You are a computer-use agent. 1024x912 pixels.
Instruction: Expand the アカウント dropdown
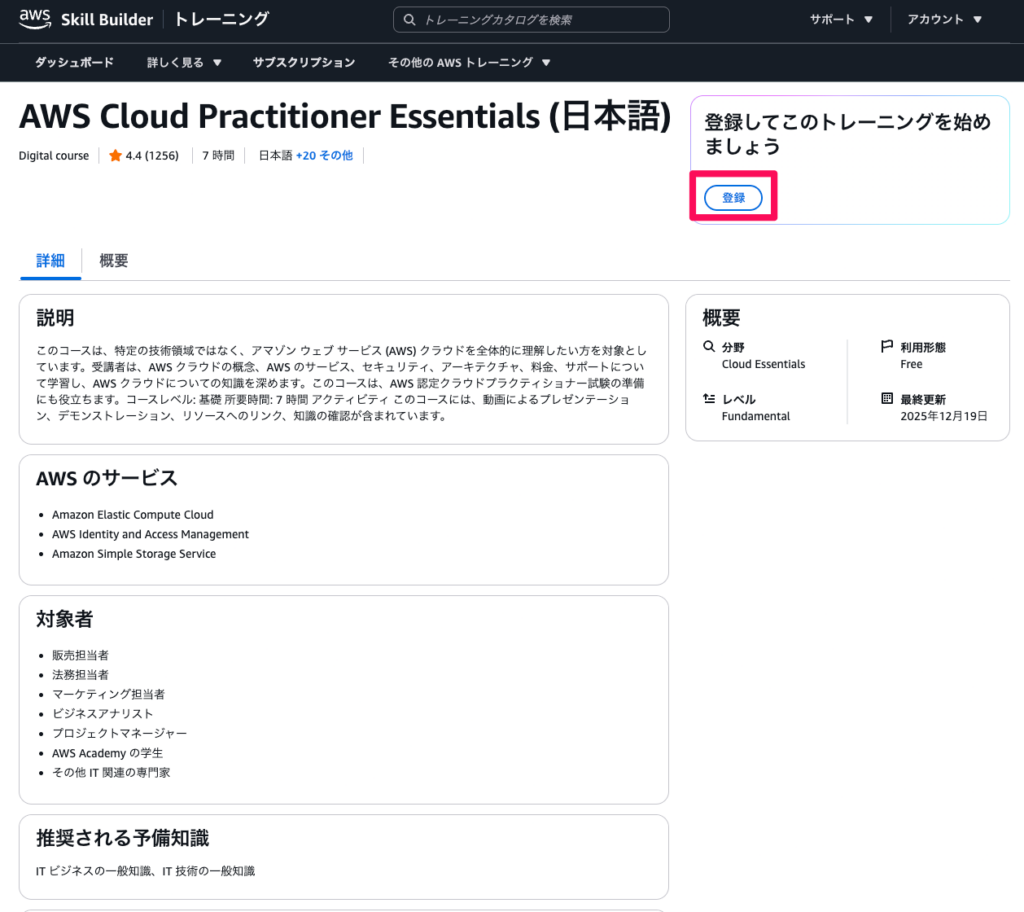pyautogui.click(x=944, y=20)
